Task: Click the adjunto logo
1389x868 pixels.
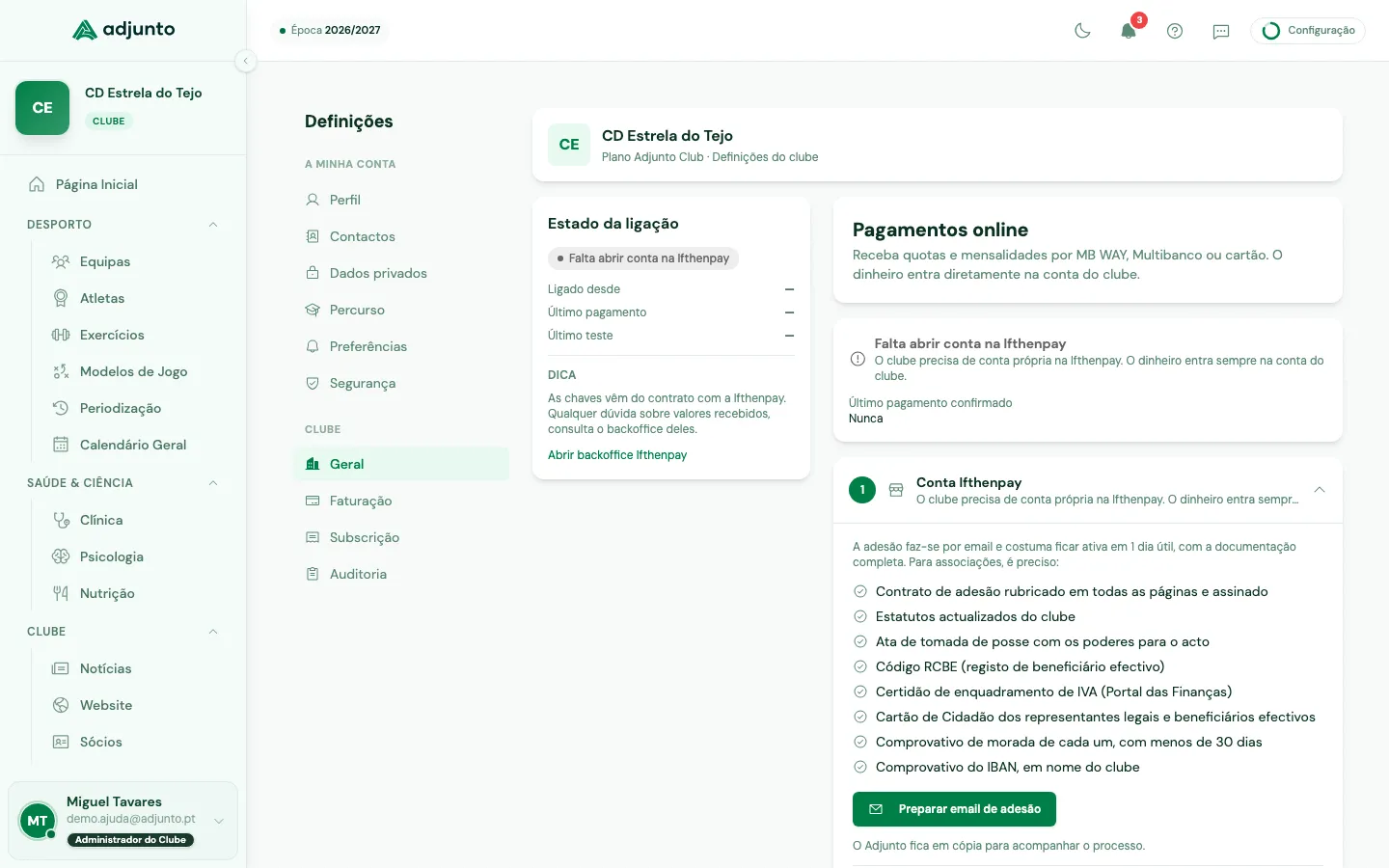Action: [123, 30]
